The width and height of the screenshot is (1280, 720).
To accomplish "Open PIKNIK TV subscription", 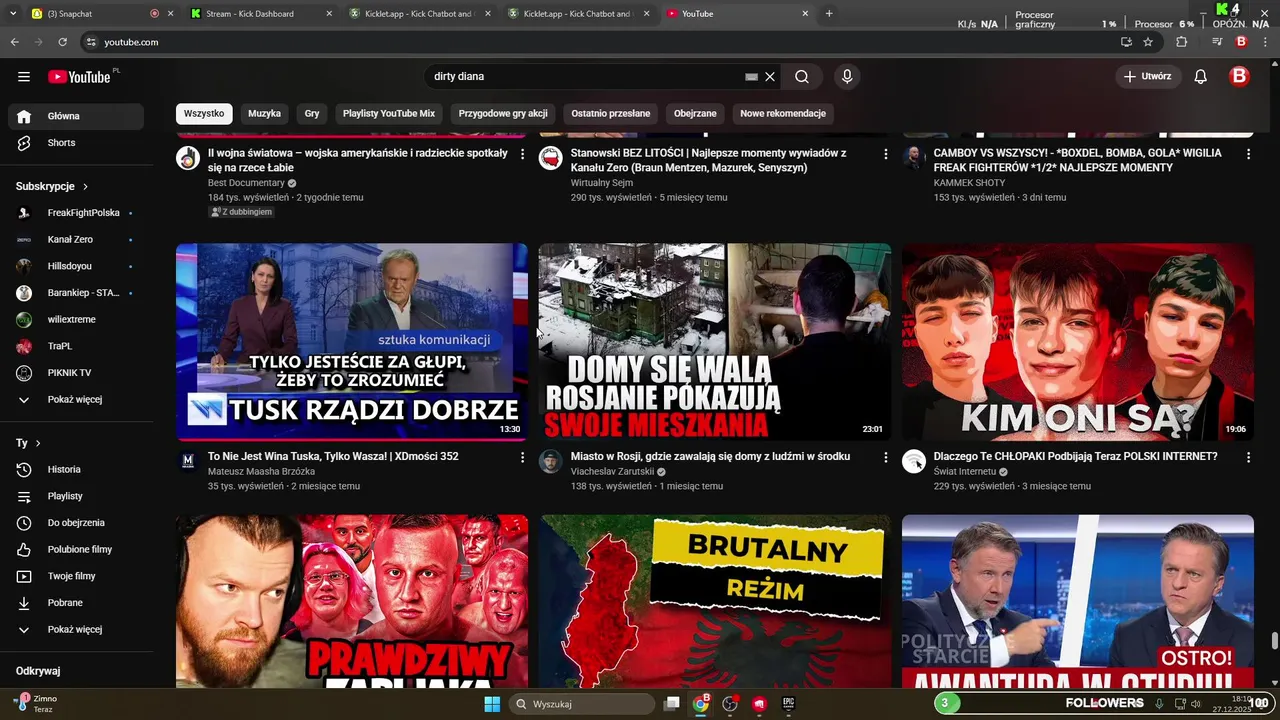I will 76,373.
